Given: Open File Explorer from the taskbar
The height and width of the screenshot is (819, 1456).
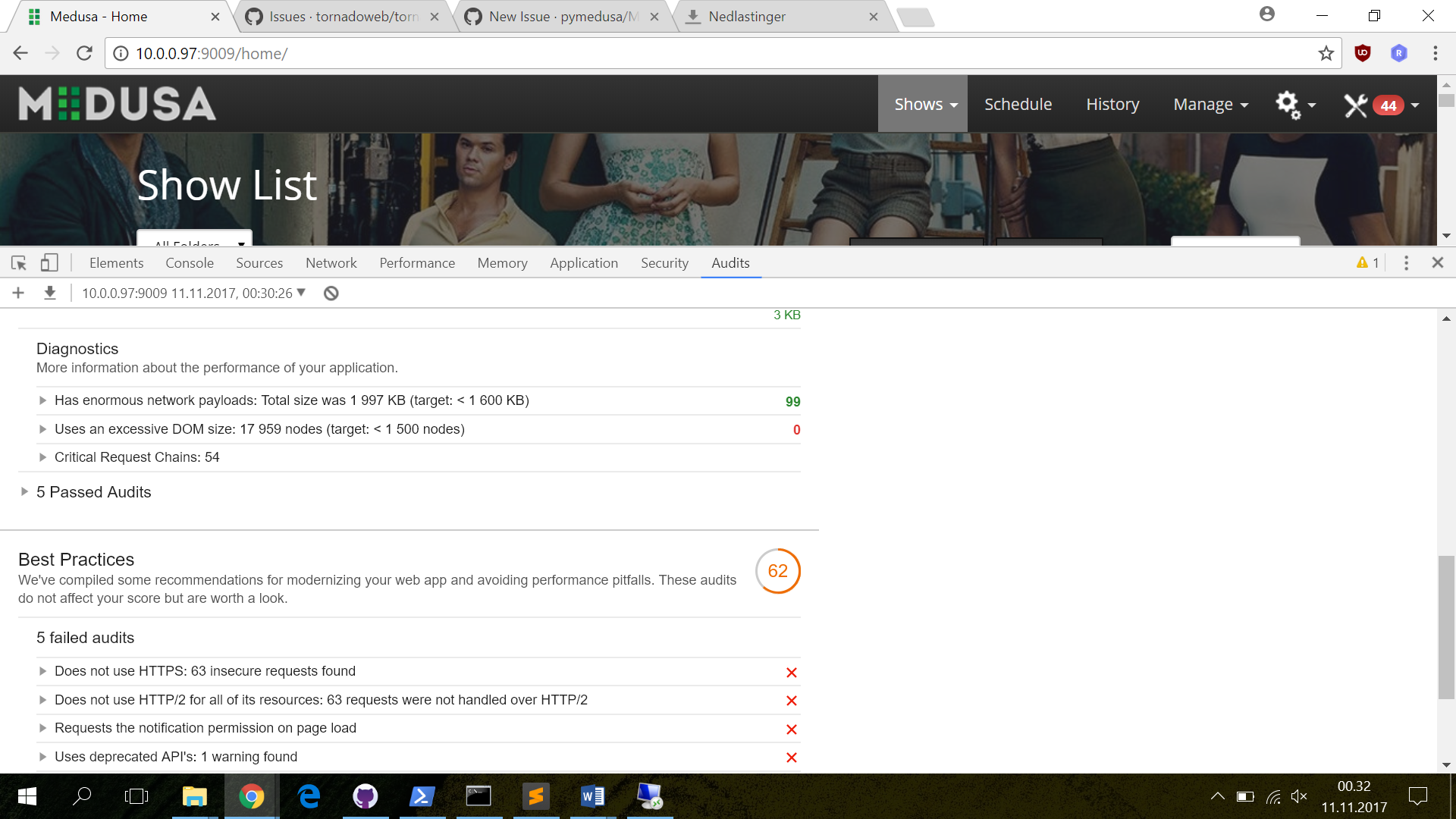Looking at the screenshot, I should tap(195, 796).
